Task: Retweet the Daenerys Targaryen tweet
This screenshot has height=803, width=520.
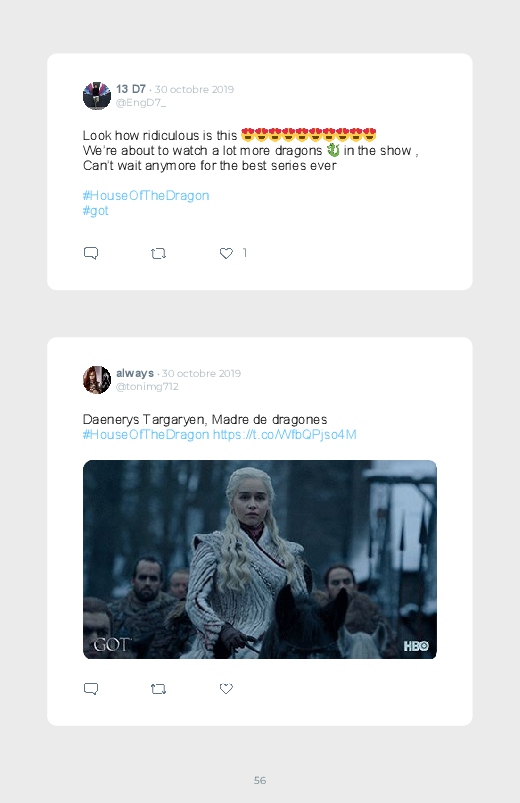Action: (158, 689)
